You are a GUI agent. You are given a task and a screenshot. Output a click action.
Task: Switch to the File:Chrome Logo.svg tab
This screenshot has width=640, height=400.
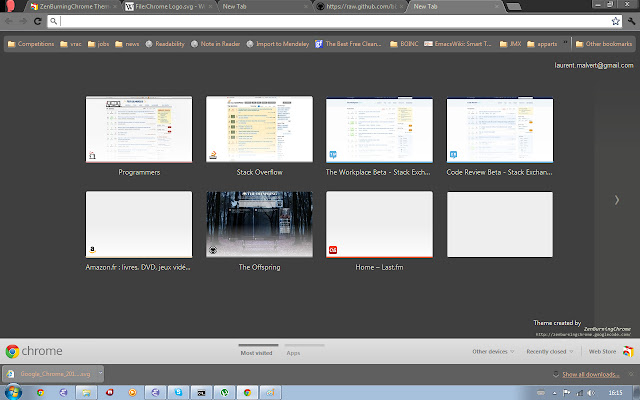167,7
